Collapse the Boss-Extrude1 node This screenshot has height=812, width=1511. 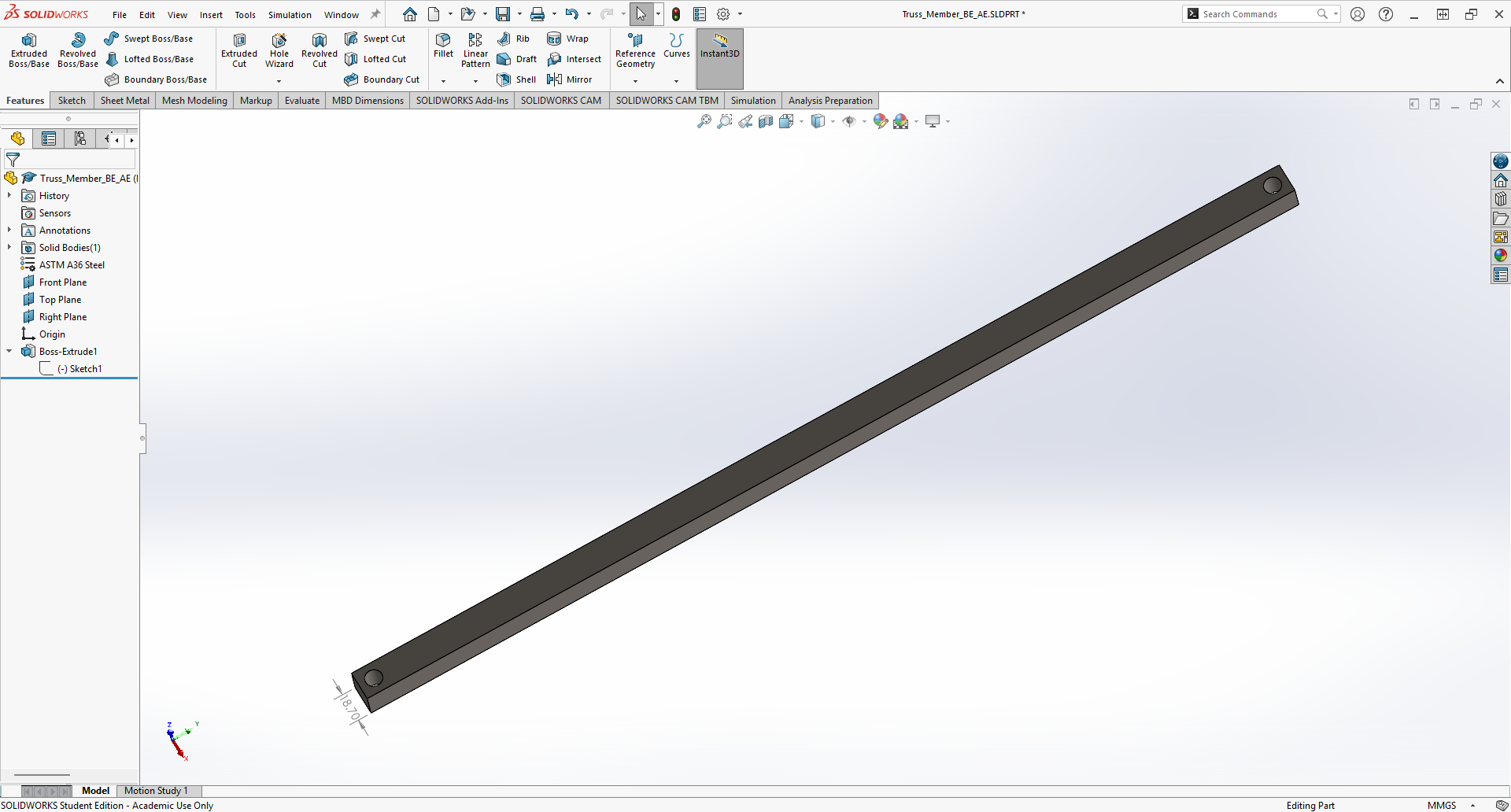[9, 352]
